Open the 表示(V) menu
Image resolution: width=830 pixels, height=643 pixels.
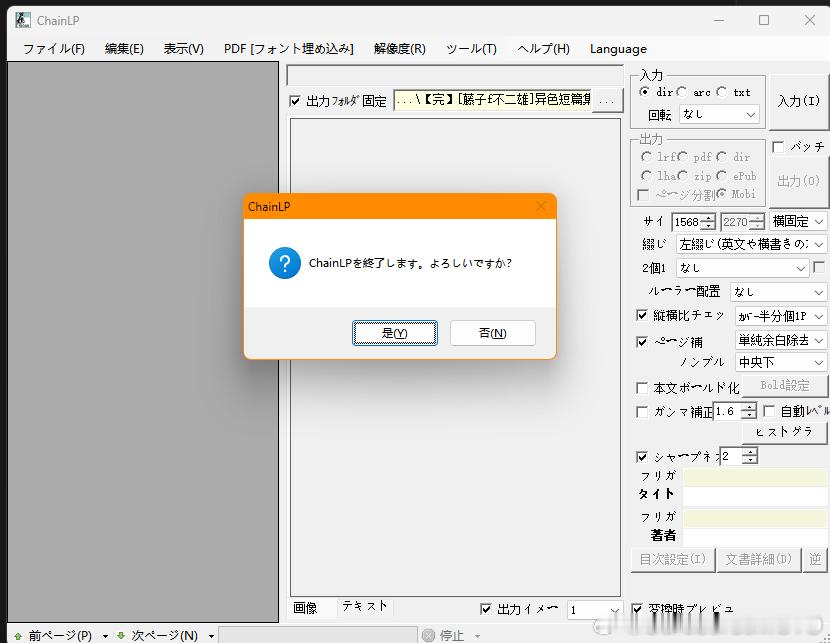coord(184,49)
